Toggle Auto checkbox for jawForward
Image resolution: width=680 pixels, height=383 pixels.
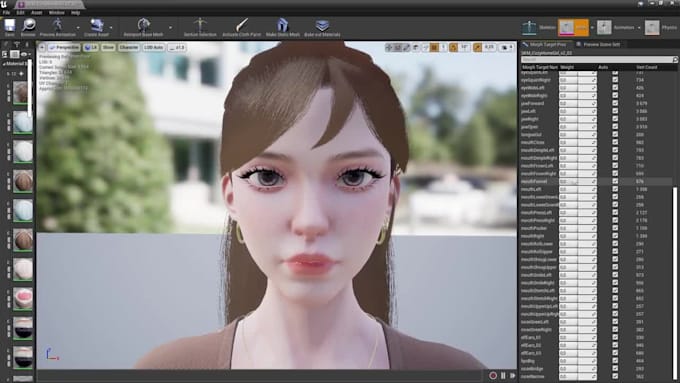point(615,103)
